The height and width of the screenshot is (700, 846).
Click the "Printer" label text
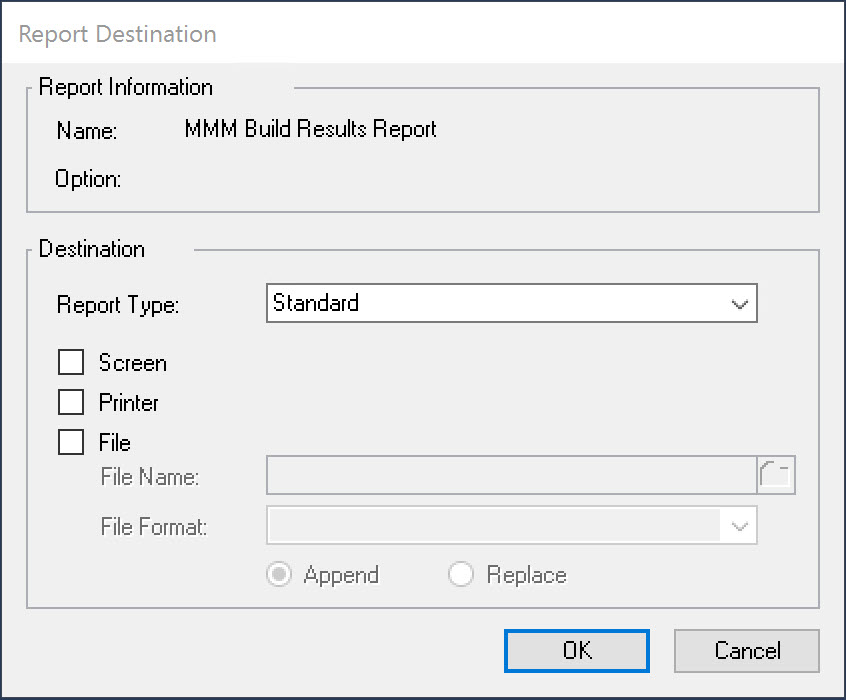(x=128, y=403)
